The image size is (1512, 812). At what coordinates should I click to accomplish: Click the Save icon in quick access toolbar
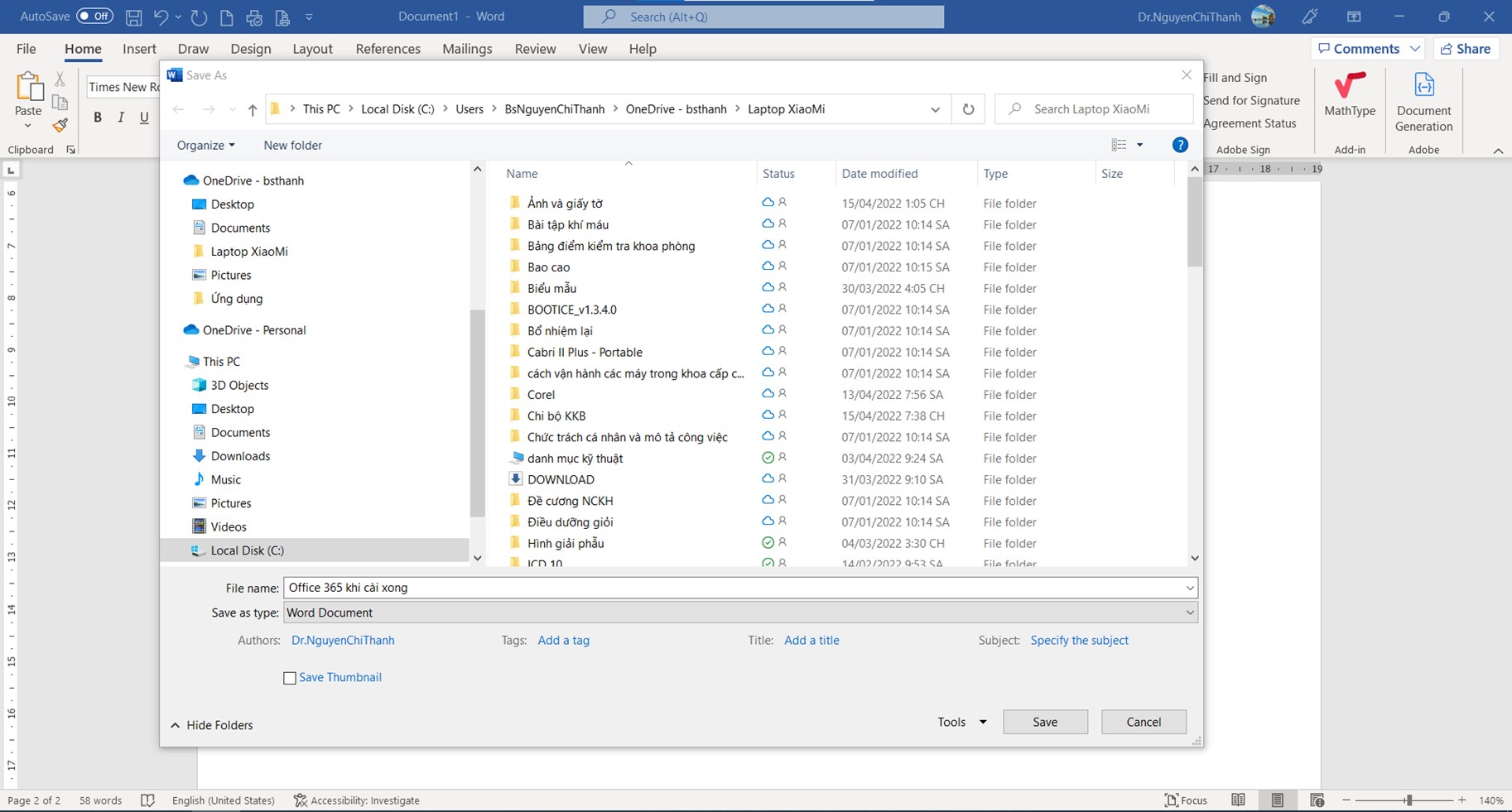click(133, 17)
